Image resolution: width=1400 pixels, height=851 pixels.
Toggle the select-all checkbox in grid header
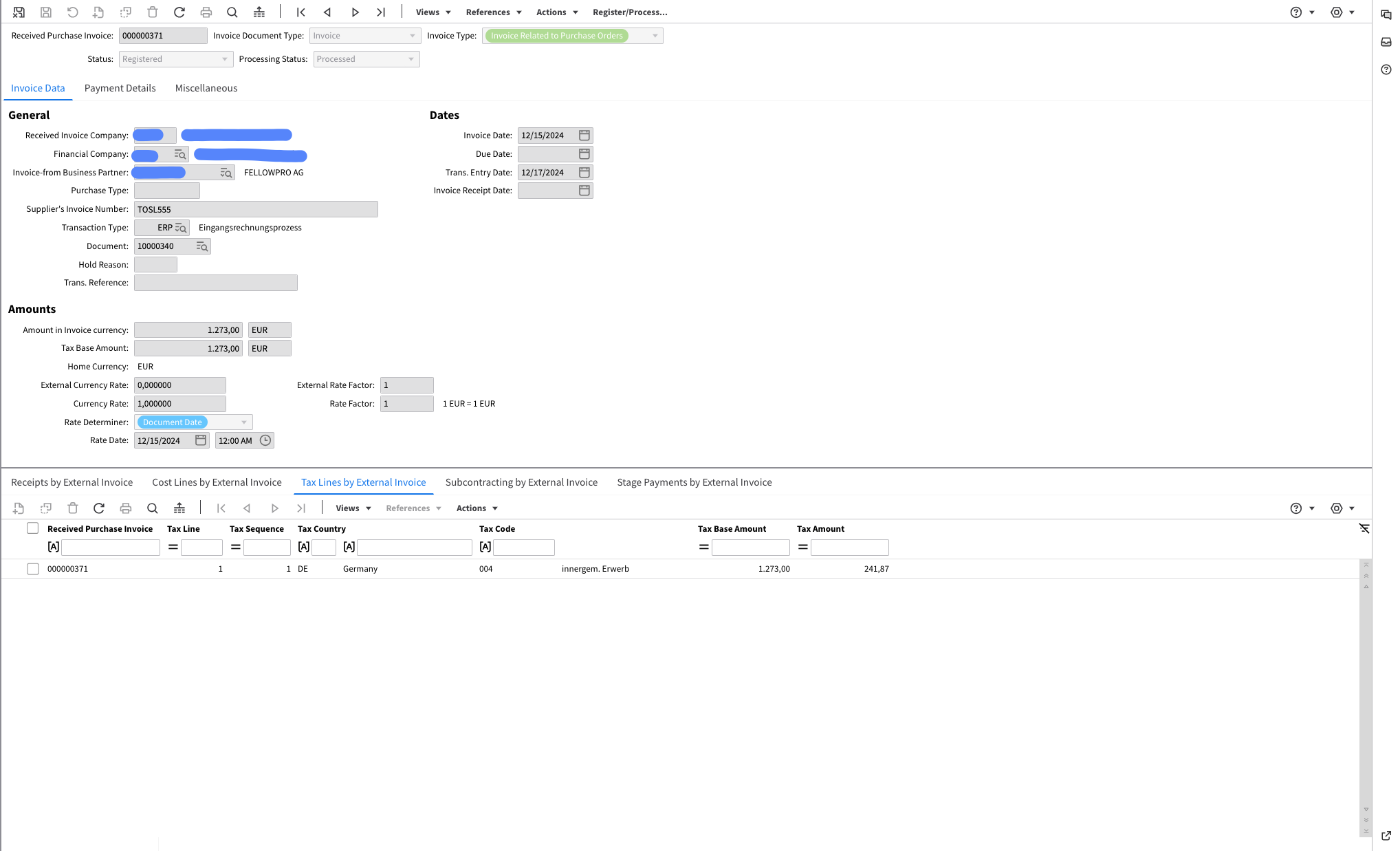click(33, 528)
